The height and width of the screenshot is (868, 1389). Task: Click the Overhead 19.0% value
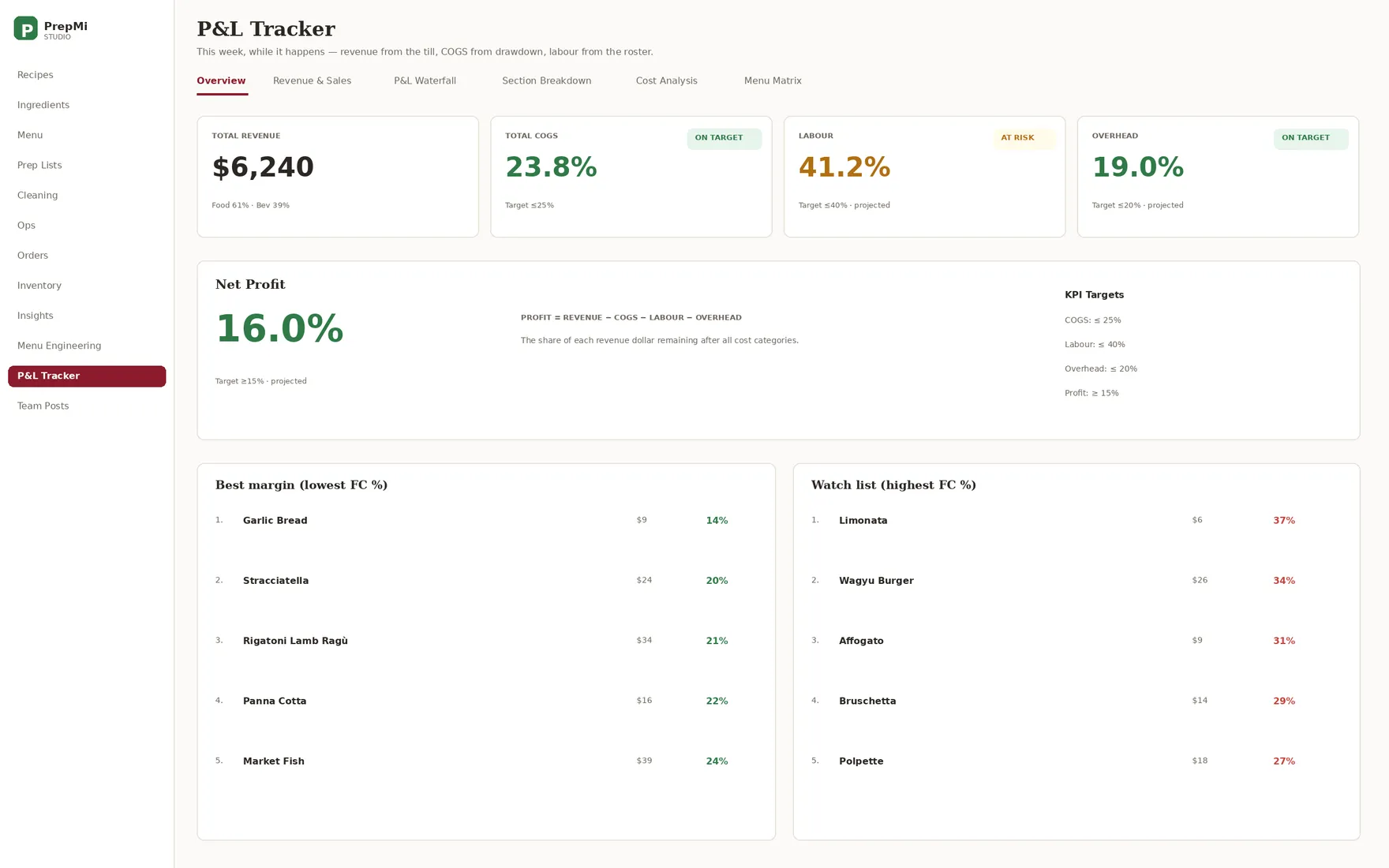pyautogui.click(x=1137, y=167)
